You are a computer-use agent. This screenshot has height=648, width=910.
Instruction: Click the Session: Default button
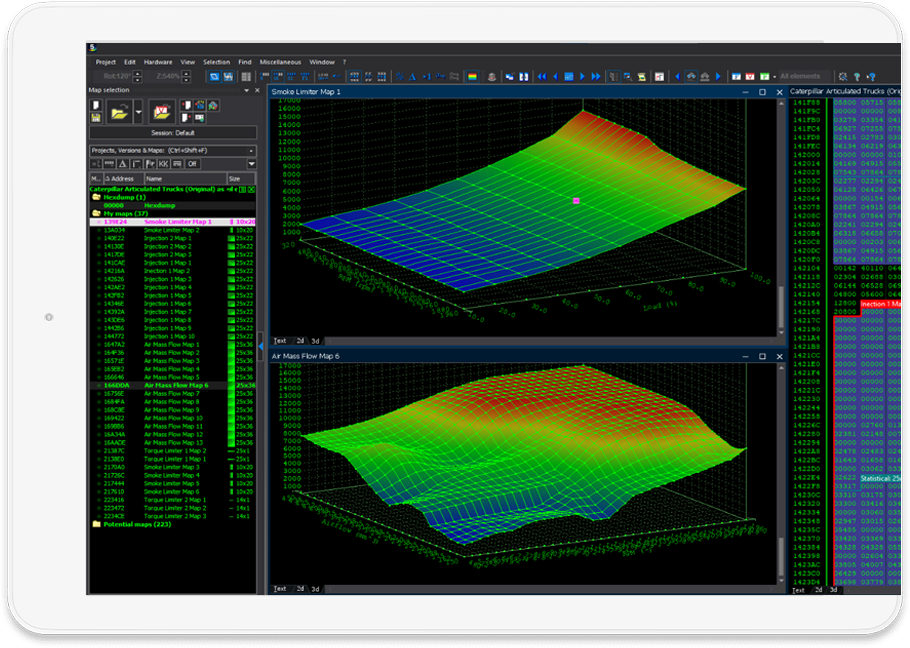172,133
